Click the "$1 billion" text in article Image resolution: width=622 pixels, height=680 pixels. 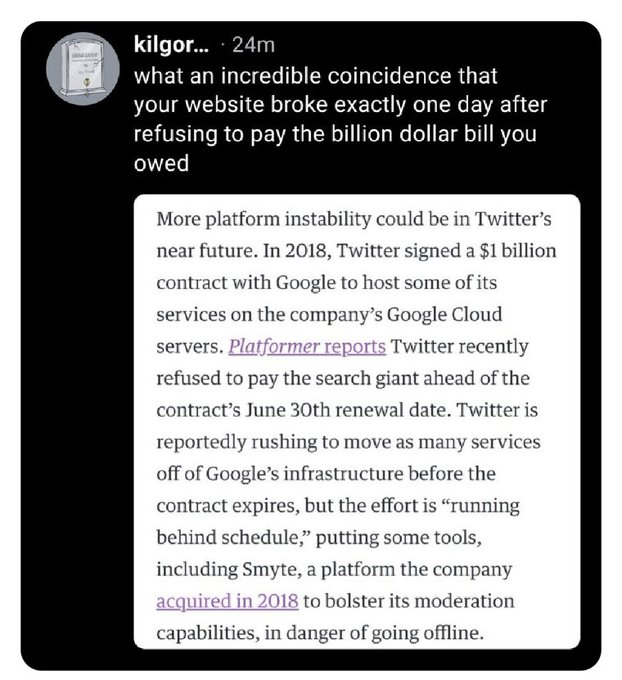pos(518,251)
